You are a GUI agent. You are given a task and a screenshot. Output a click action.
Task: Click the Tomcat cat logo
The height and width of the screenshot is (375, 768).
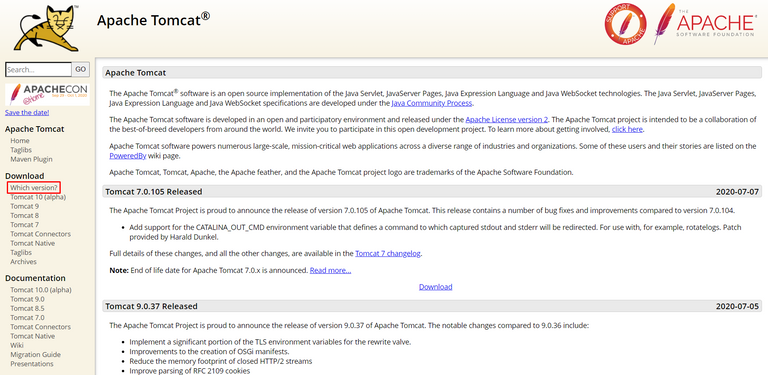pos(46,27)
